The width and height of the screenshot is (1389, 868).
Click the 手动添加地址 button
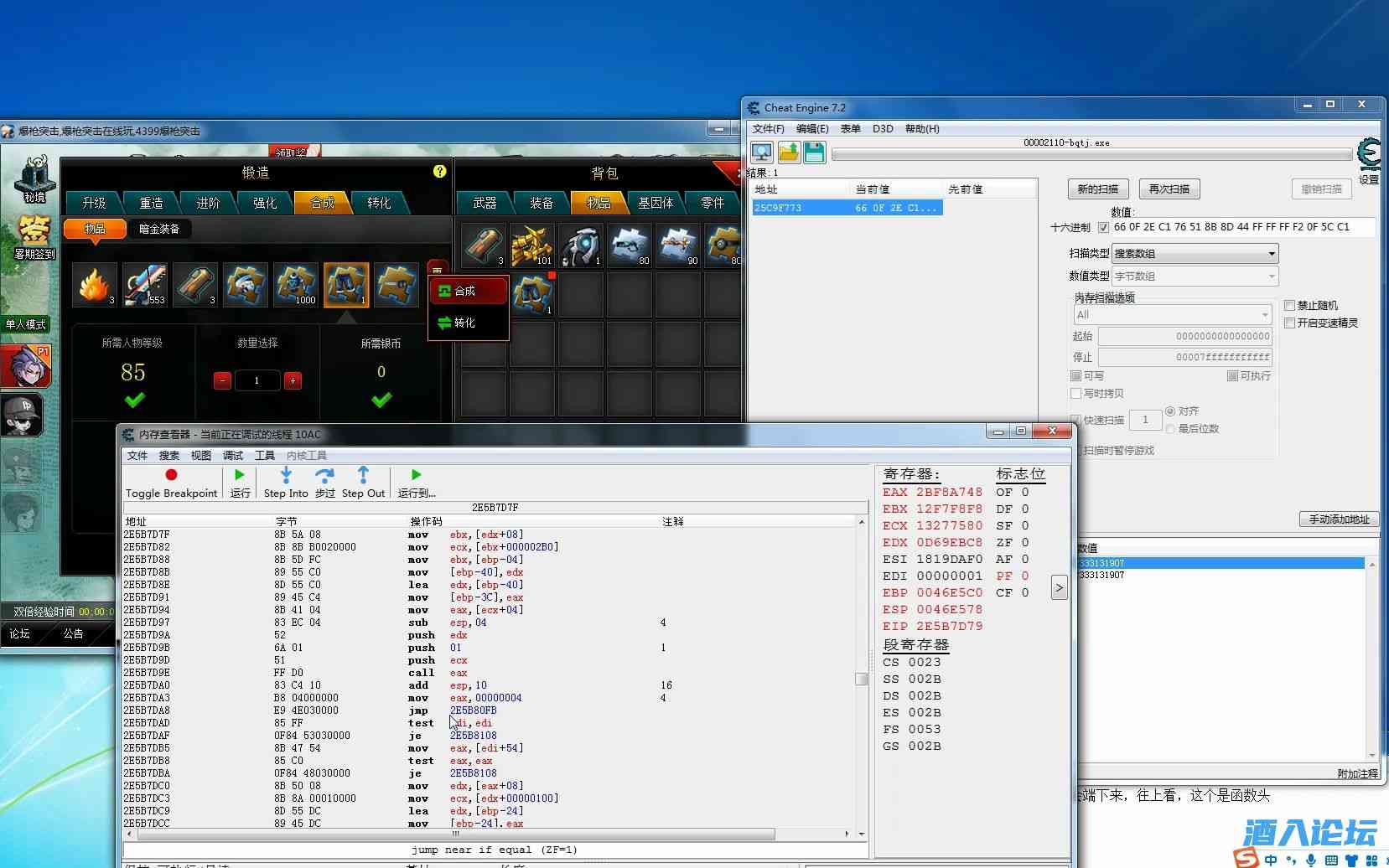coord(1339,519)
